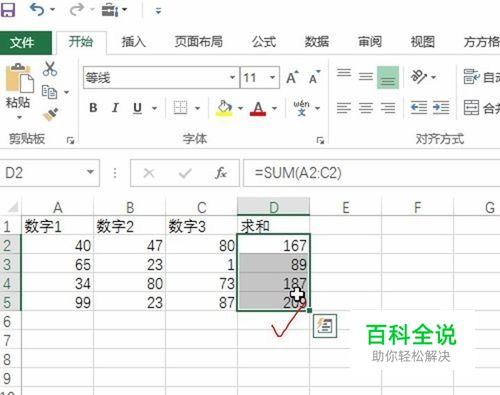The height and width of the screenshot is (395, 500).
Task: Center text horizontally
Action: (366, 108)
